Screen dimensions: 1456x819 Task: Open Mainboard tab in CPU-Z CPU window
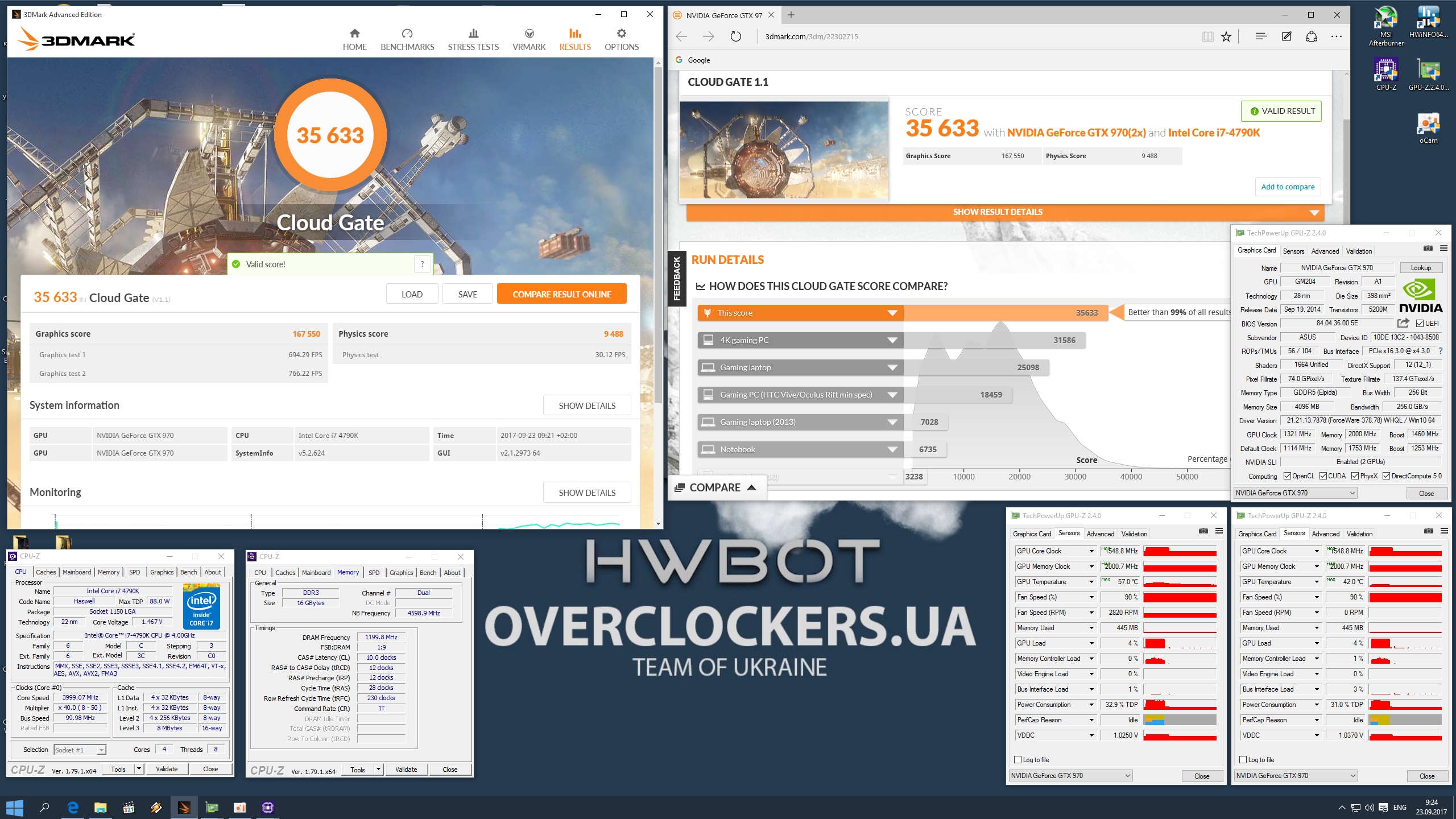pyautogui.click(x=77, y=572)
